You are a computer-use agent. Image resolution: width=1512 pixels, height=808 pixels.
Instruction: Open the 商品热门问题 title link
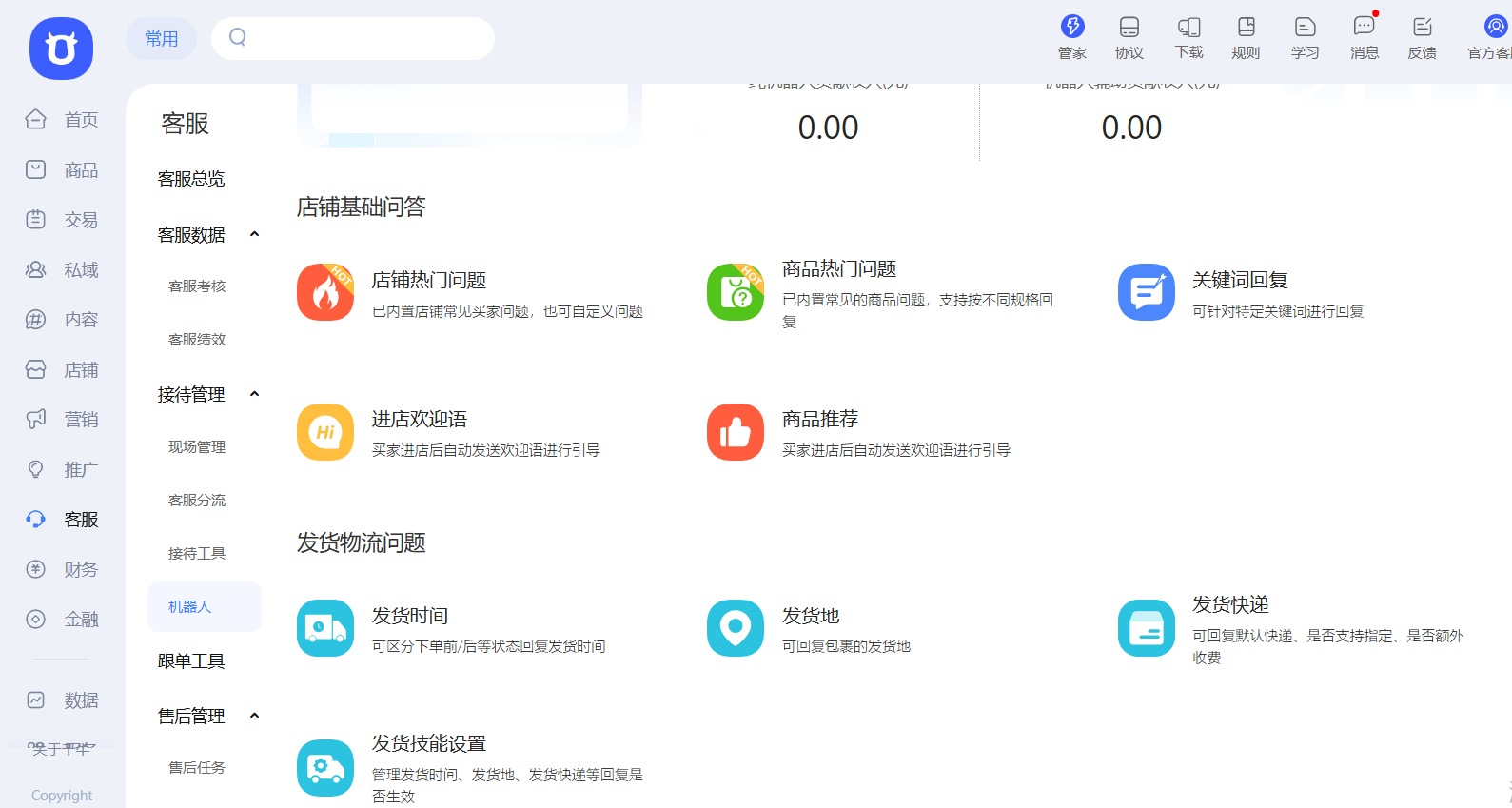[839, 269]
